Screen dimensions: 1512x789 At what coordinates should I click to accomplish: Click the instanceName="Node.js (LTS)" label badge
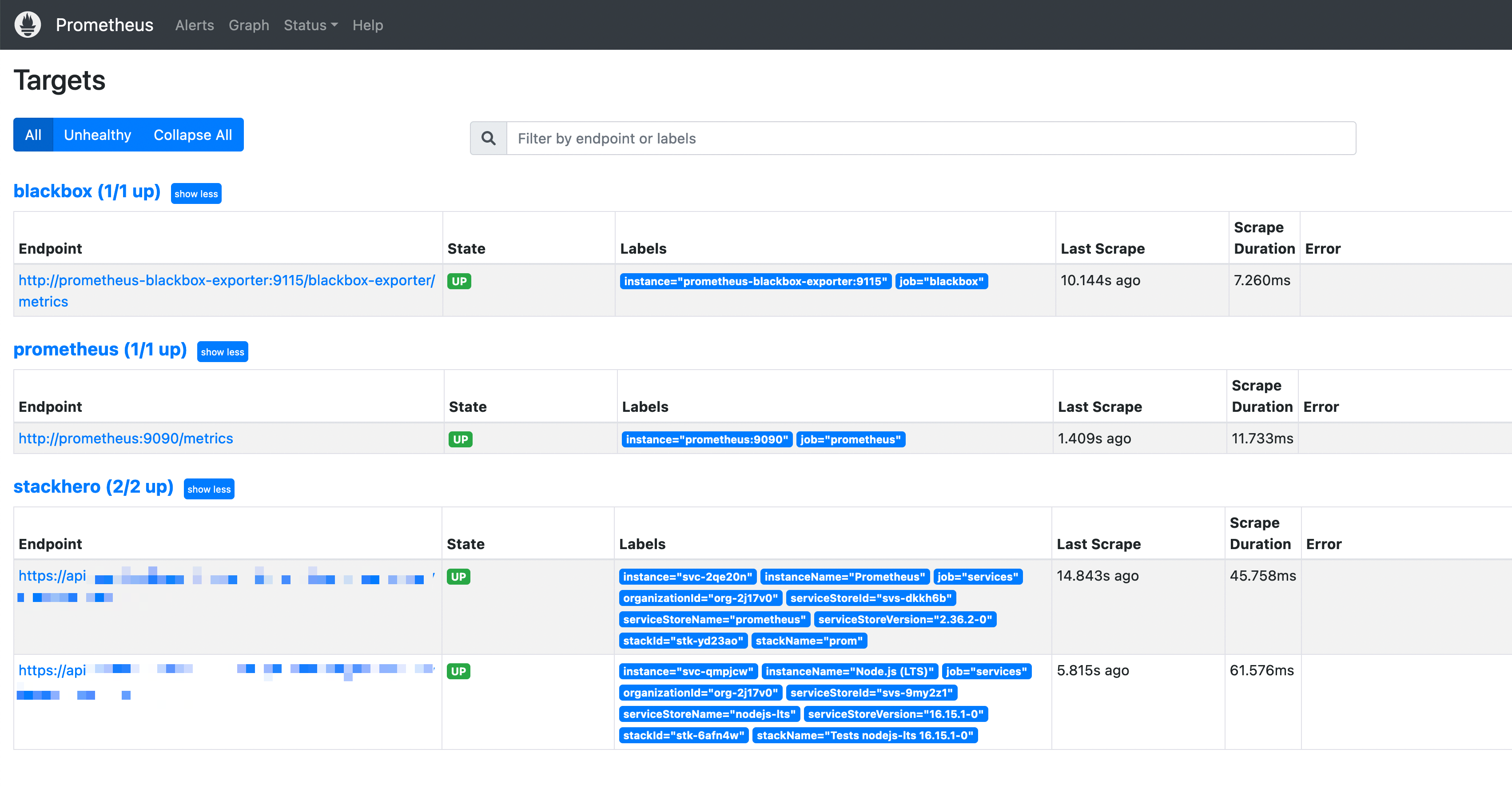coord(849,671)
